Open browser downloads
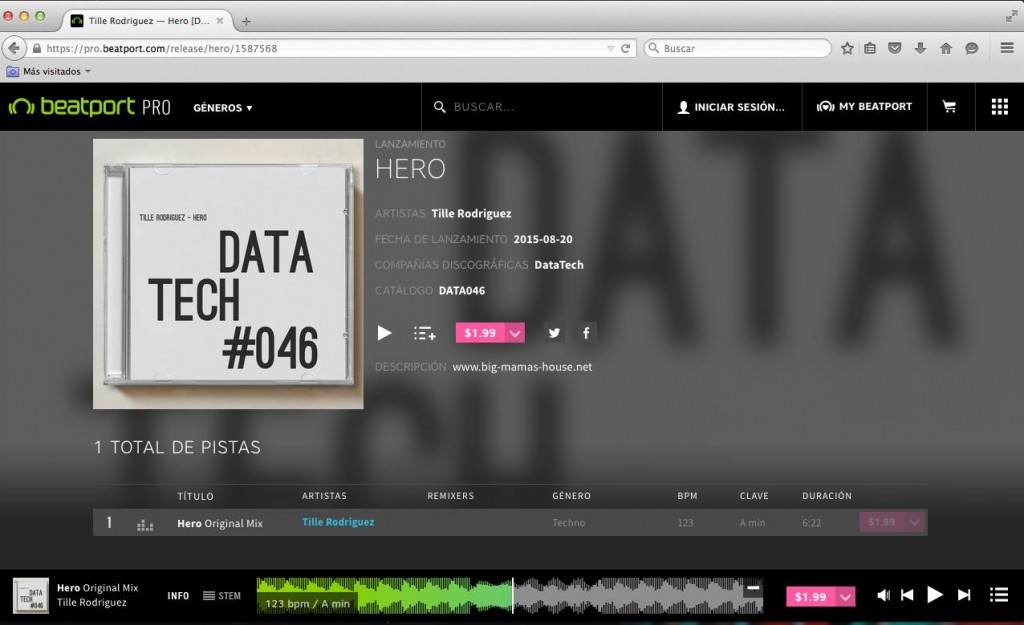Image resolution: width=1024 pixels, height=625 pixels. coord(920,48)
